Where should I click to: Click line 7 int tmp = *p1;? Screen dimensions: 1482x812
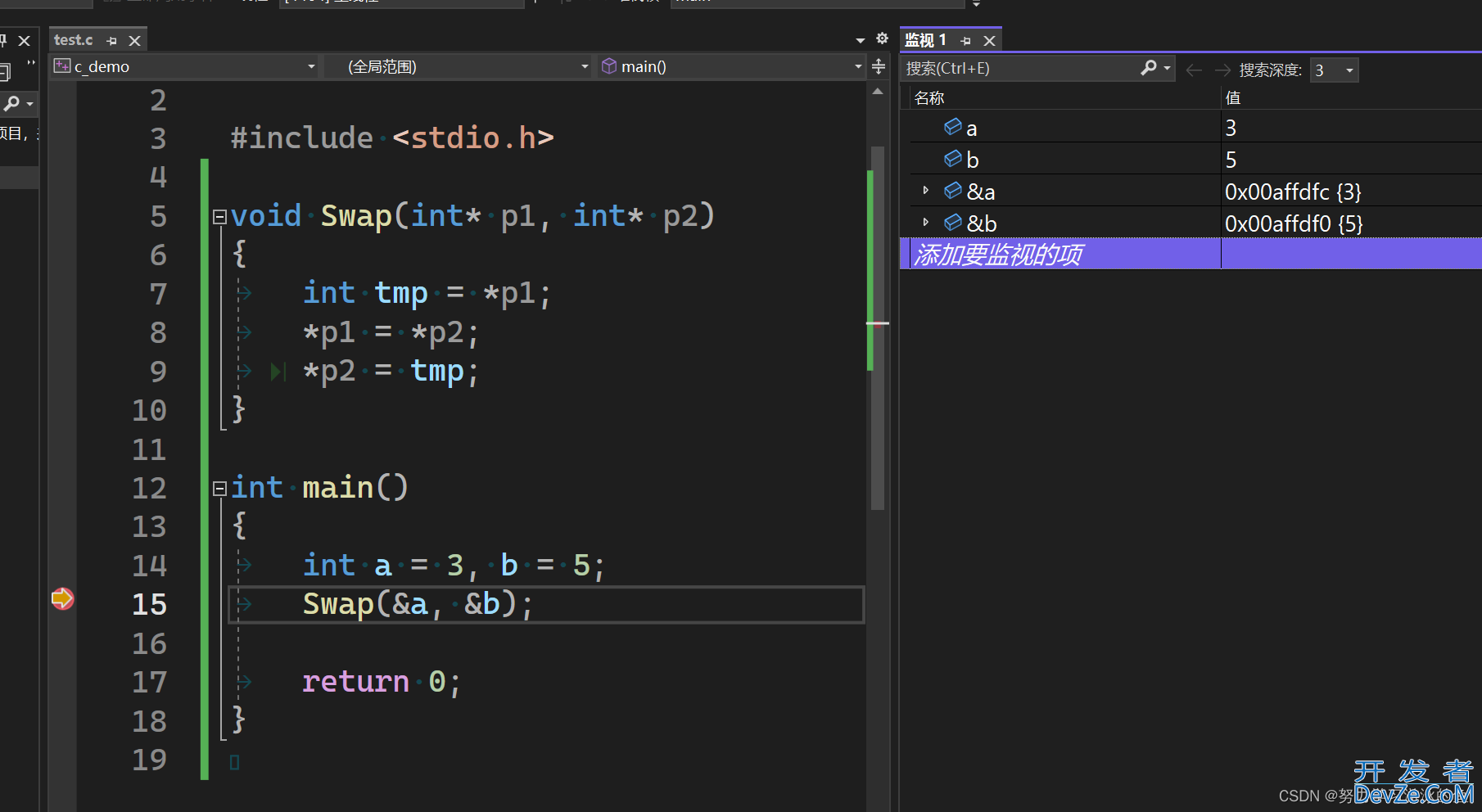point(427,293)
